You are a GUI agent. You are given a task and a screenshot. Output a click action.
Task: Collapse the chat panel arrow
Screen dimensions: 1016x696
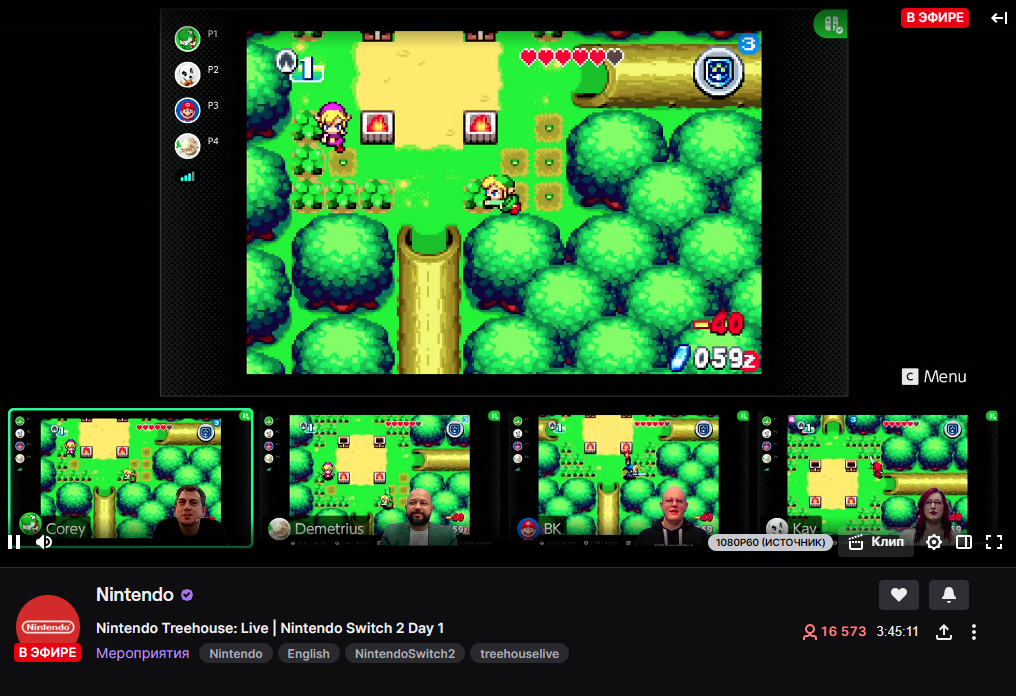(999, 18)
